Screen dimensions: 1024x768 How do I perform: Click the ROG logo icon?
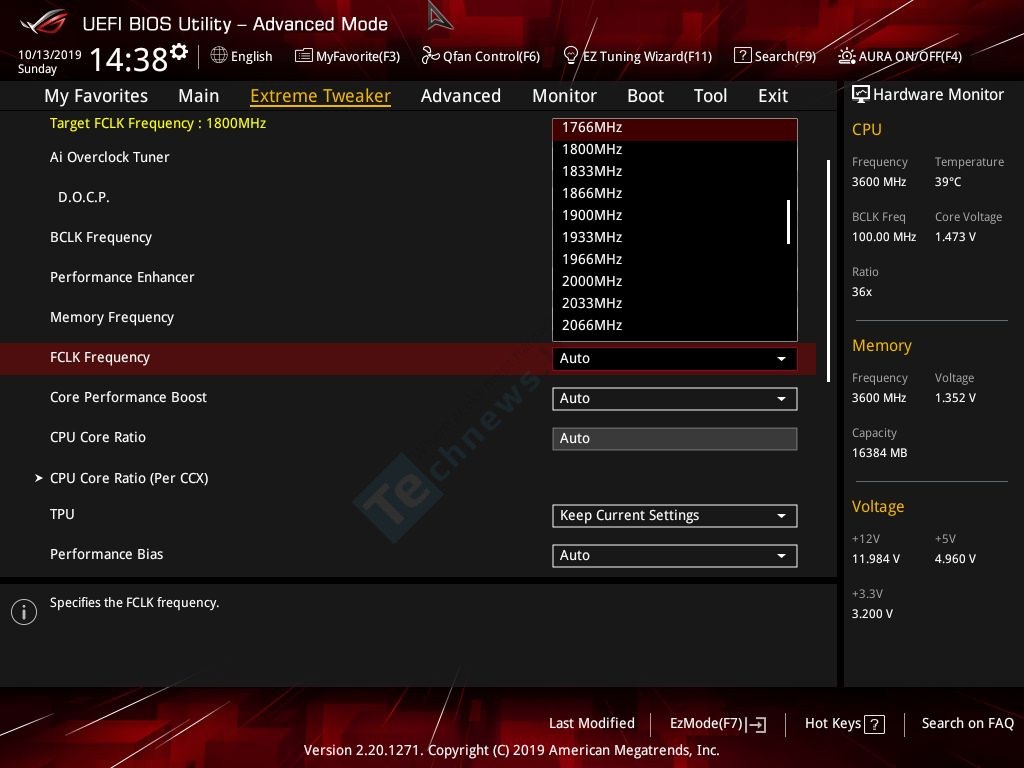44,22
